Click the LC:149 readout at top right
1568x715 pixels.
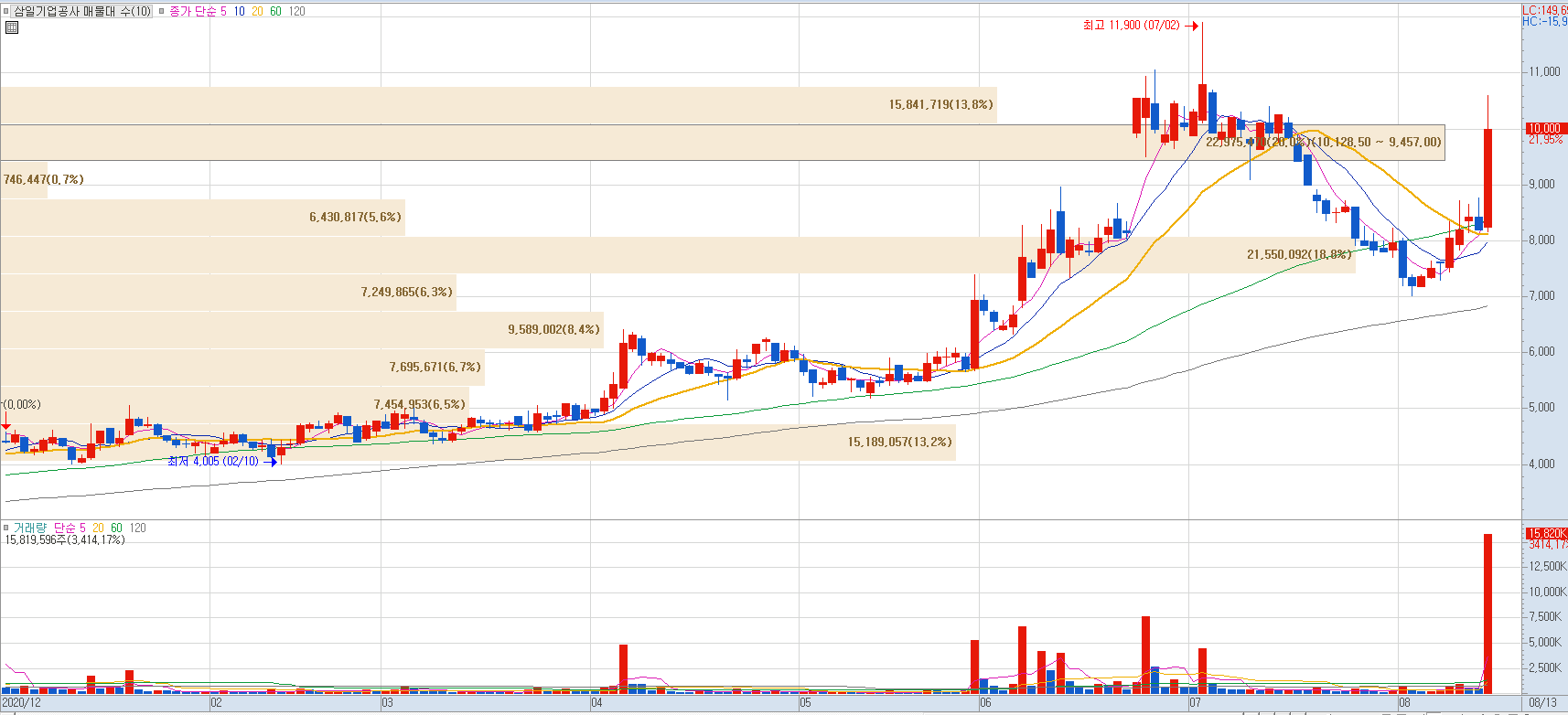tap(1545, 10)
